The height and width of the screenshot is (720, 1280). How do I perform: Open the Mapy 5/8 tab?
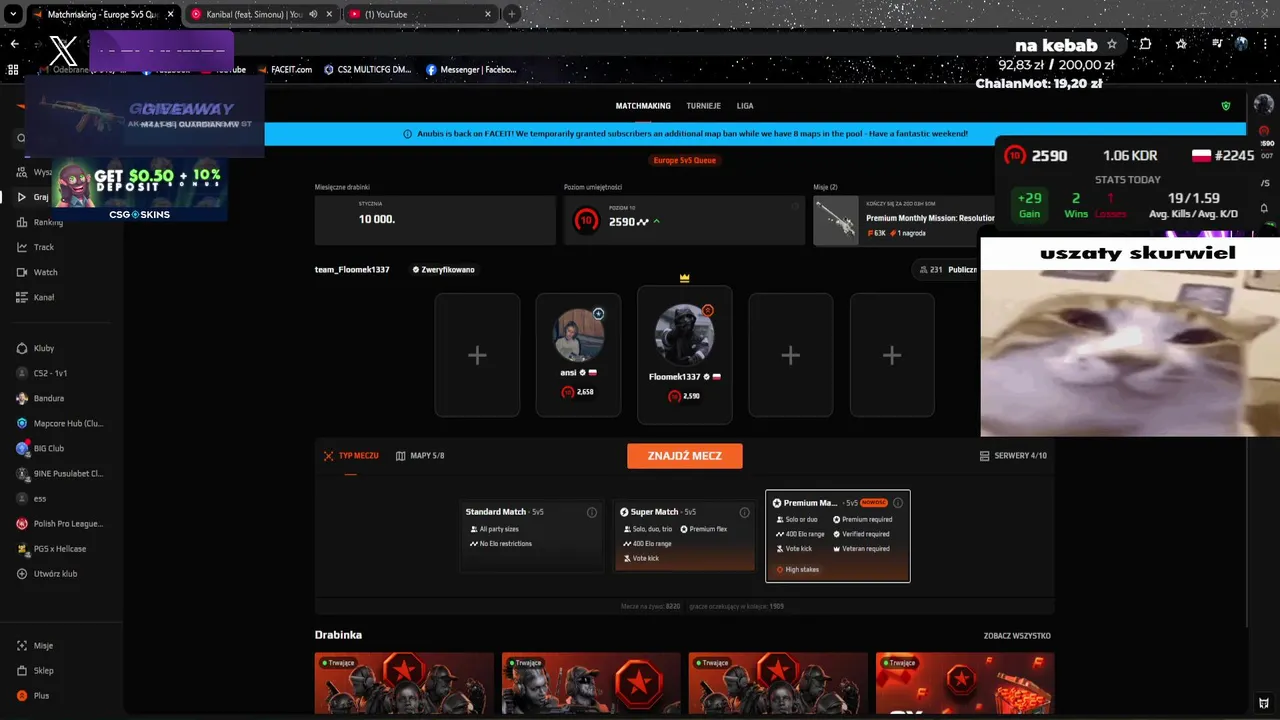[x=420, y=456]
